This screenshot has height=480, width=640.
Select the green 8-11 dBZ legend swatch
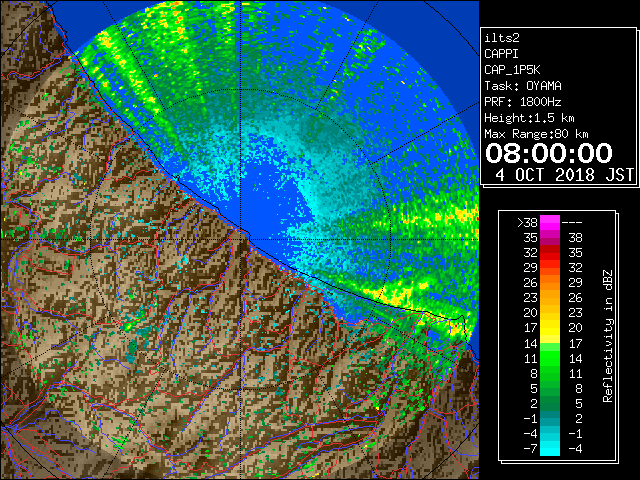550,373
